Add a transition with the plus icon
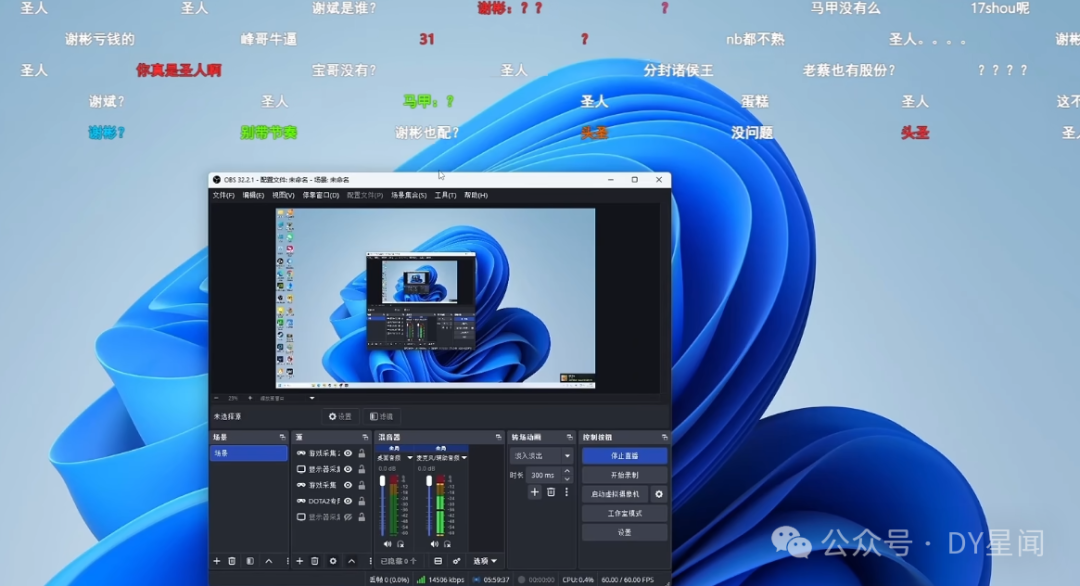 (534, 492)
